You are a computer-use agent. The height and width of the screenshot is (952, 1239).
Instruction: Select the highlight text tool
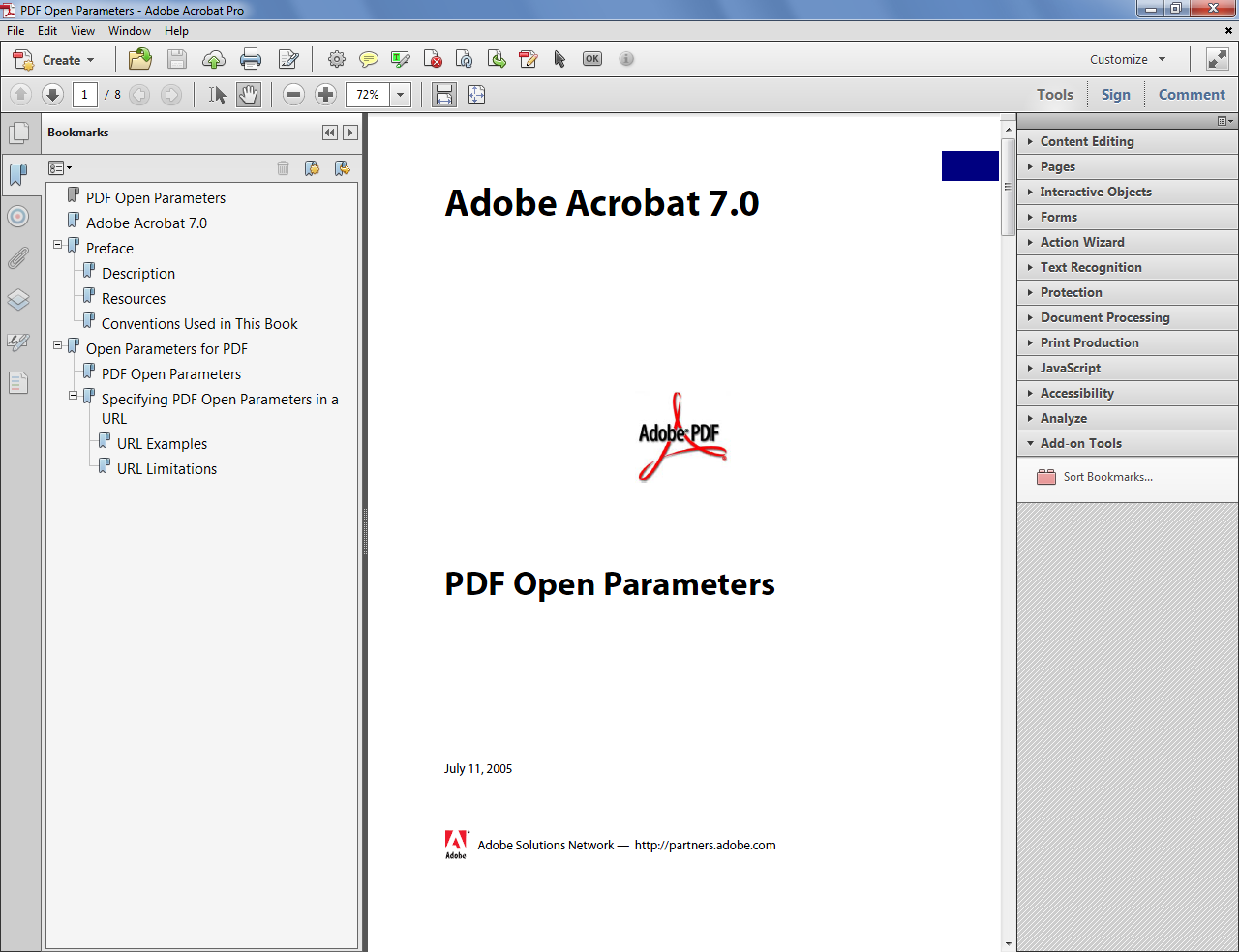click(x=401, y=59)
